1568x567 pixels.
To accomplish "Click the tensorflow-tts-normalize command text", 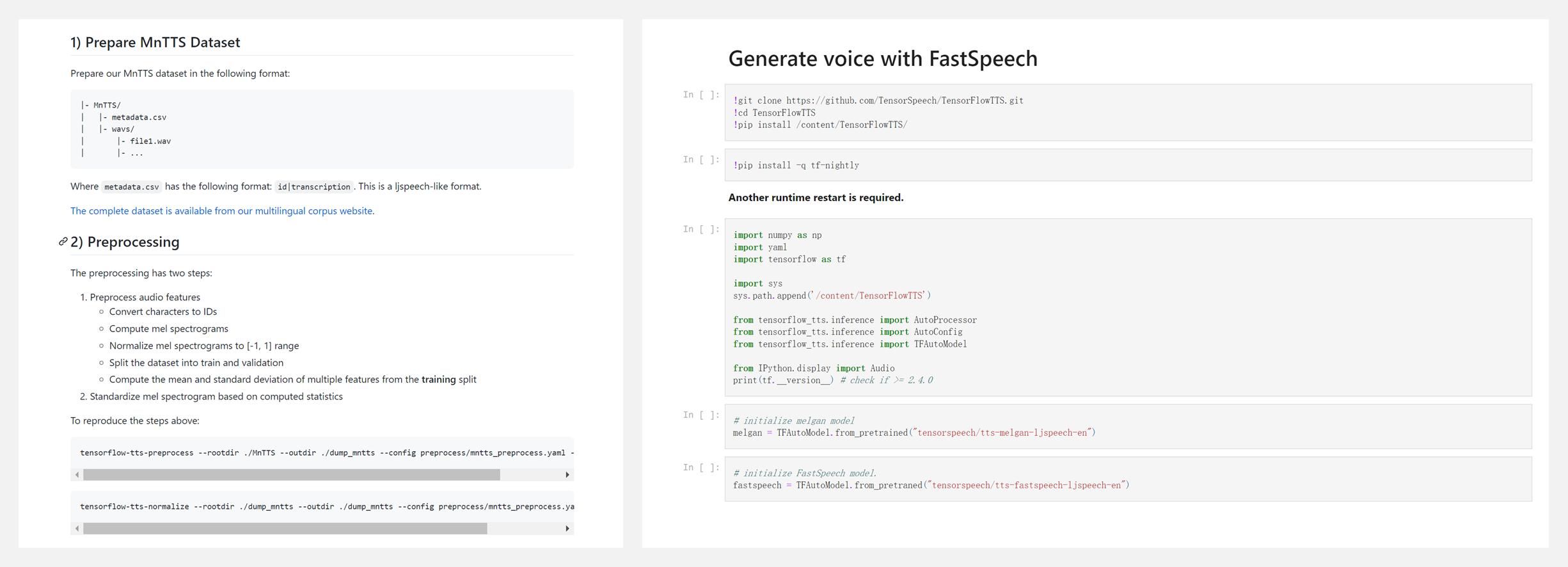I will coord(326,507).
